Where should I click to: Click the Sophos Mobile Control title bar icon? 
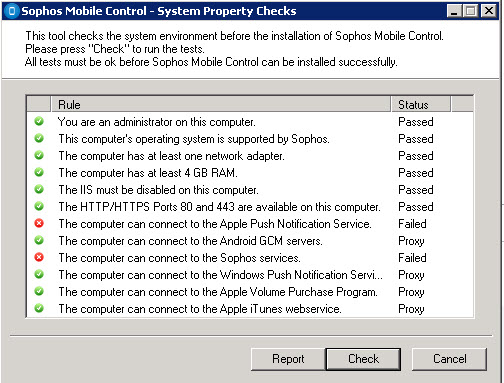12,11
